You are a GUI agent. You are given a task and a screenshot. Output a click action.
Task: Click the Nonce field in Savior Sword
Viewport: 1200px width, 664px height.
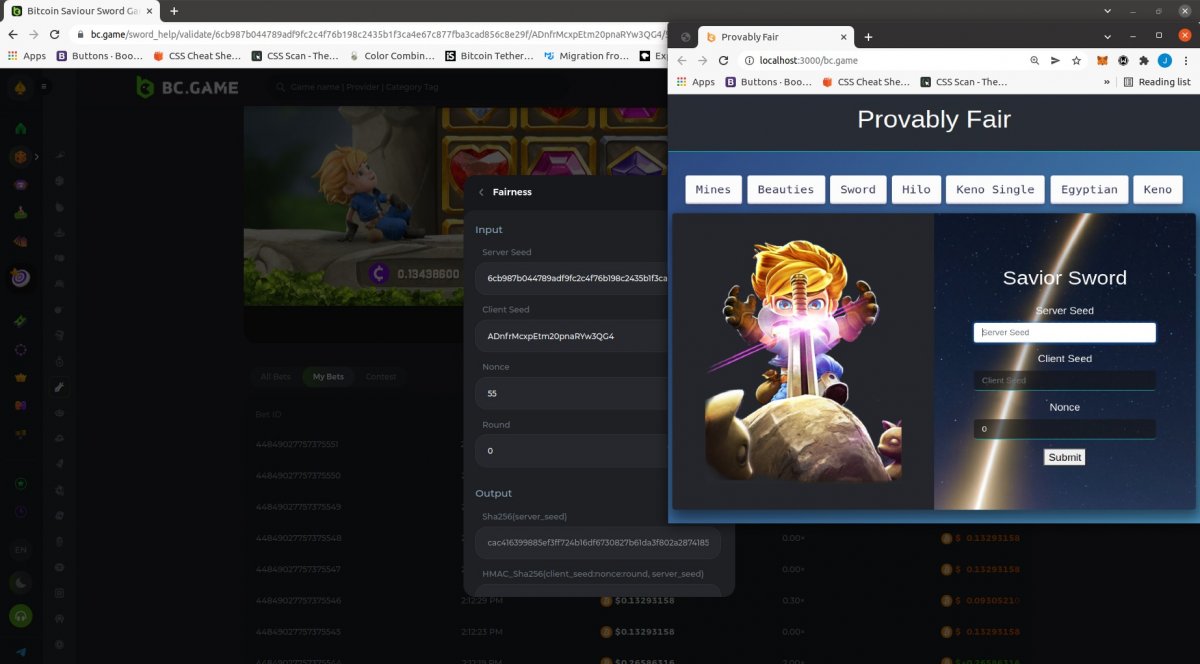pos(1064,429)
